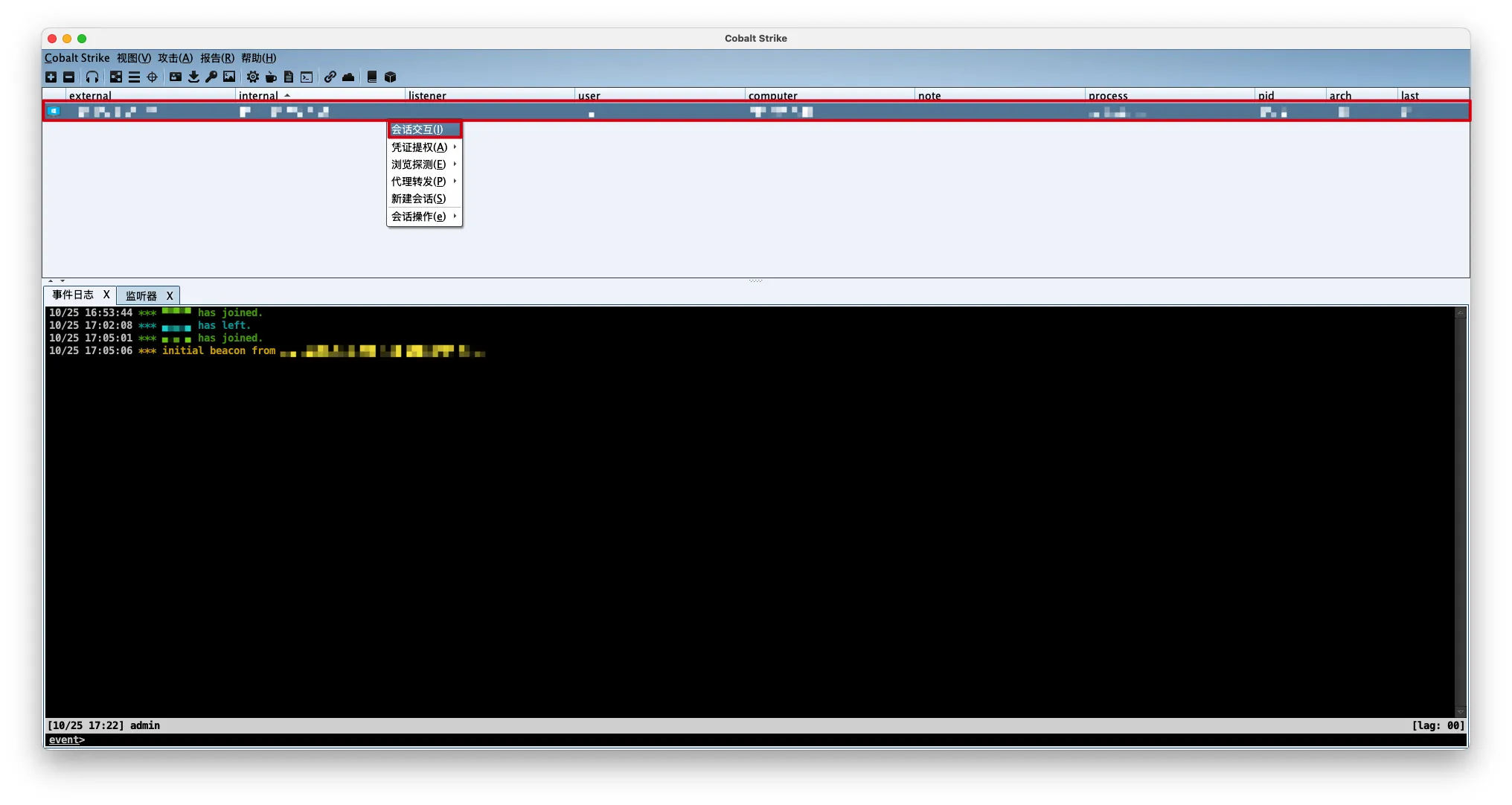Open the 攻击(A) menu
1512x805 pixels.
[175, 58]
